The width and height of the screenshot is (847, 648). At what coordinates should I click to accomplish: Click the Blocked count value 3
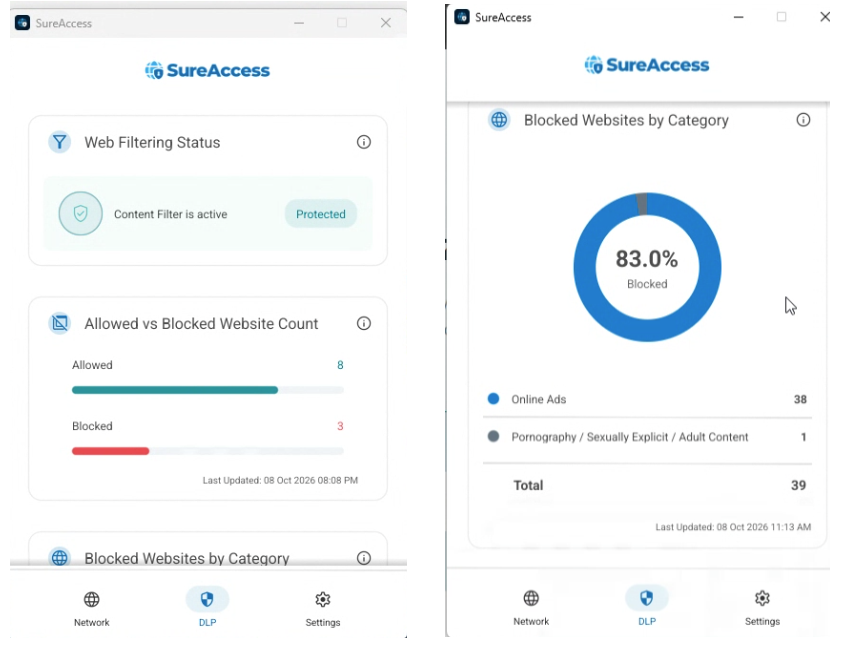[340, 426]
